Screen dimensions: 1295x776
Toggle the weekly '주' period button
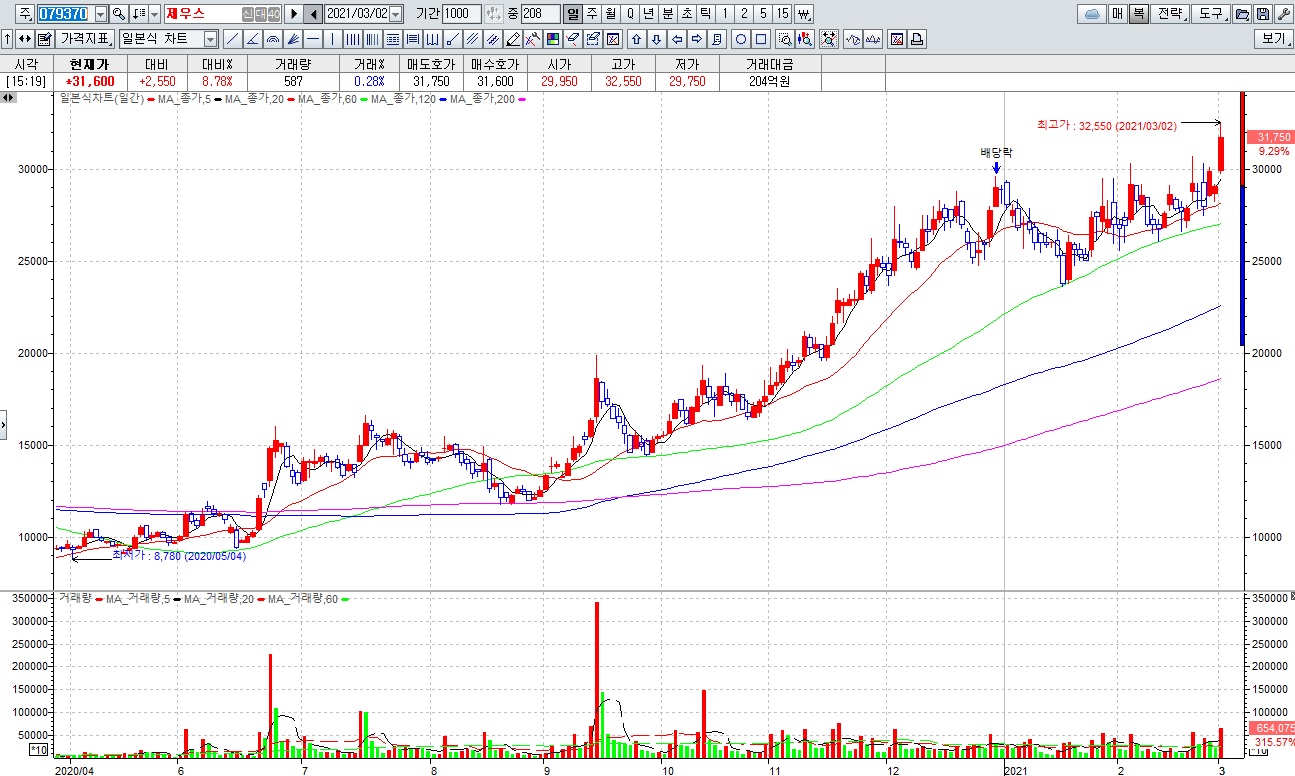coord(591,14)
